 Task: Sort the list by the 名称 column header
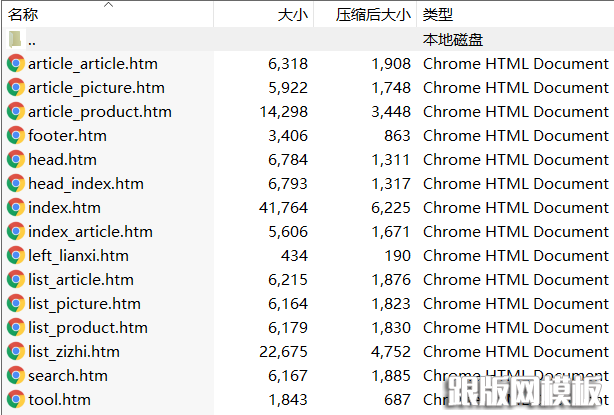click(24, 15)
